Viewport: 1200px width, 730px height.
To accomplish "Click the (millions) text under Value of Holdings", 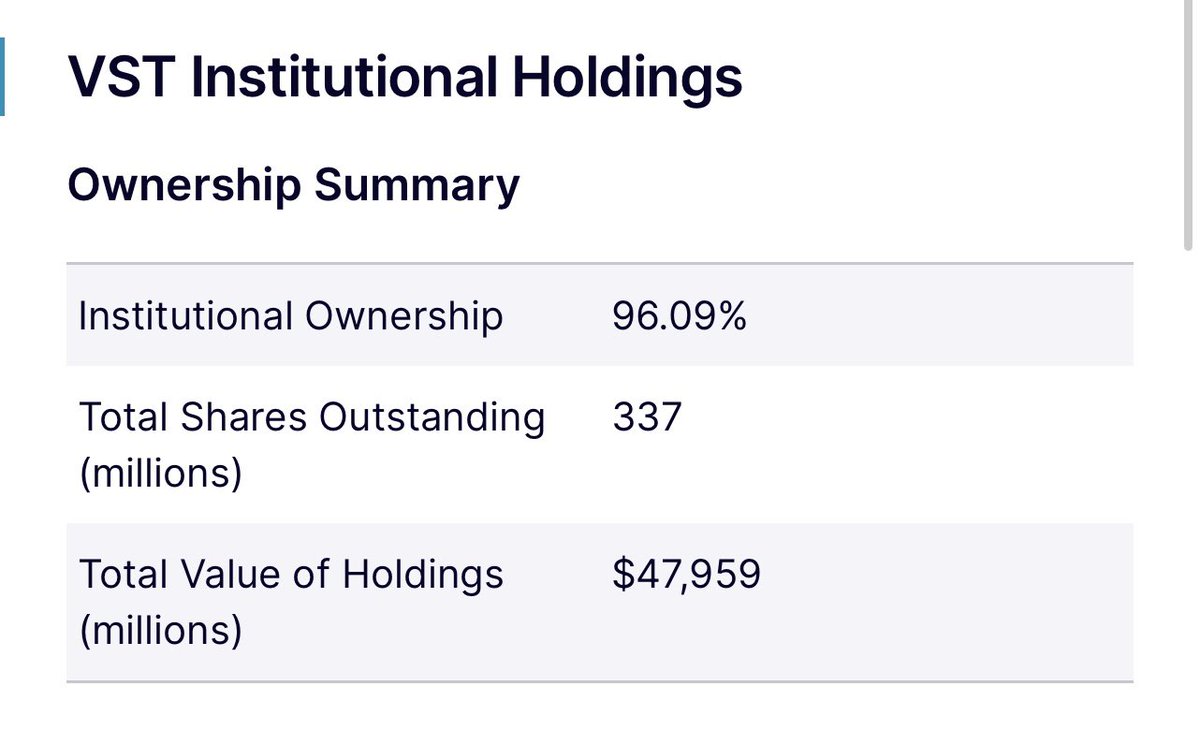I will 160,632.
